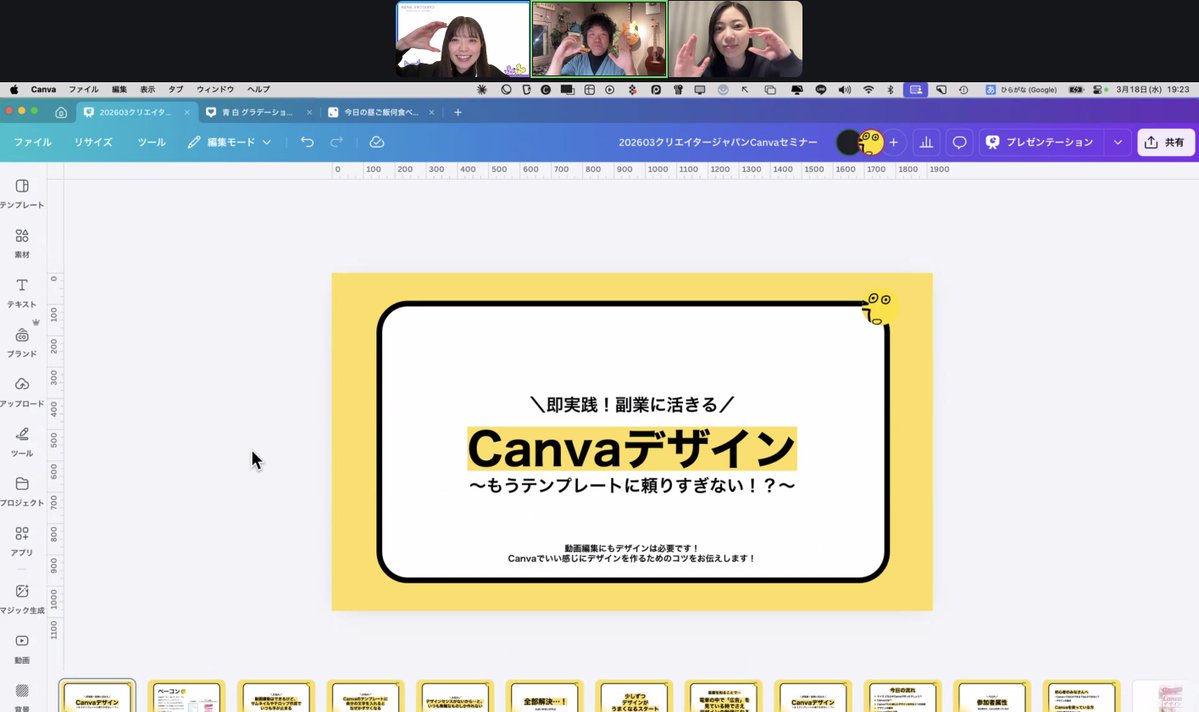Select the ＼即実践！副業に活きる／ text on slide
The height and width of the screenshot is (712, 1199).
(632, 404)
